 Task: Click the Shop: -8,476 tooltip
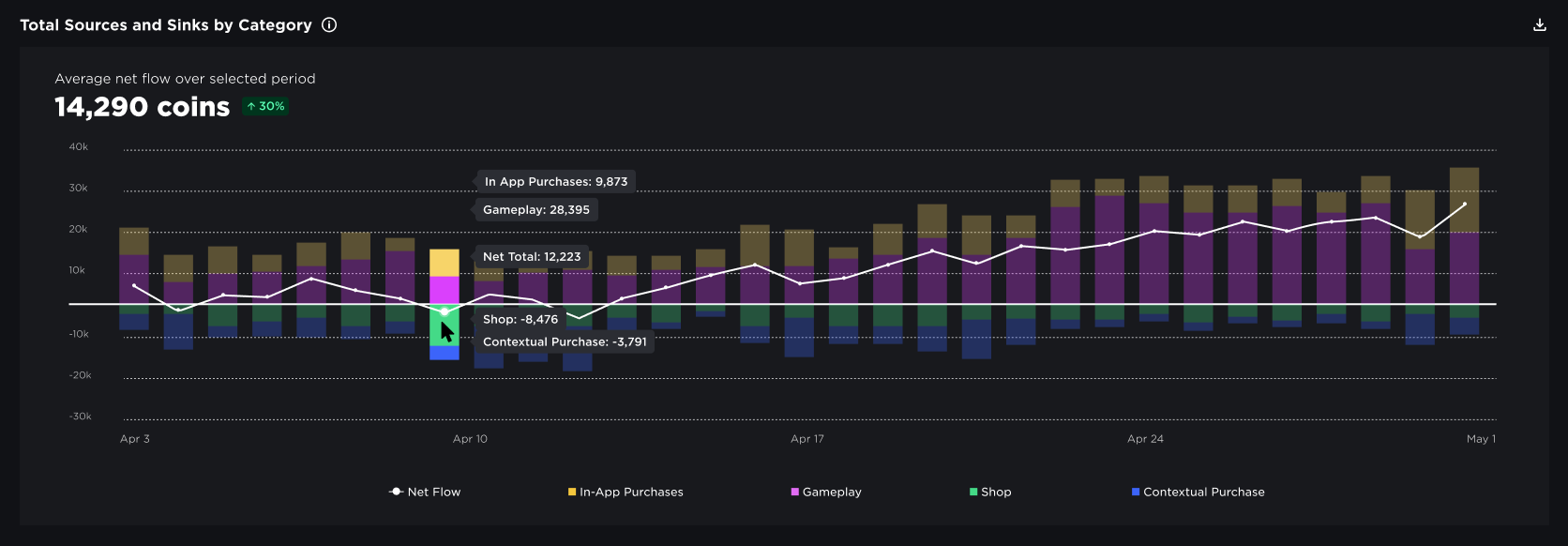coord(520,319)
